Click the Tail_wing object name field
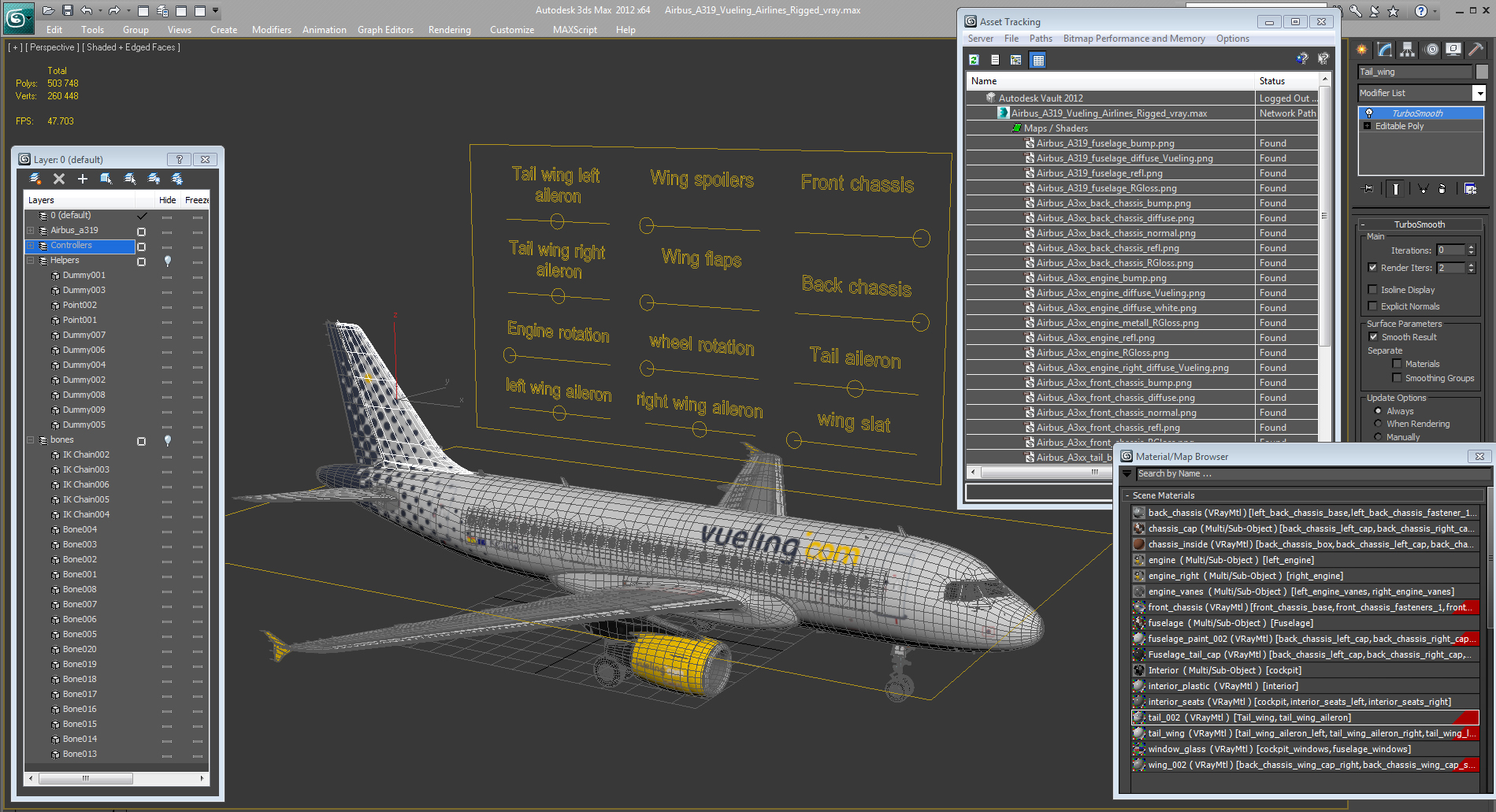The image size is (1496, 812). (x=1415, y=72)
